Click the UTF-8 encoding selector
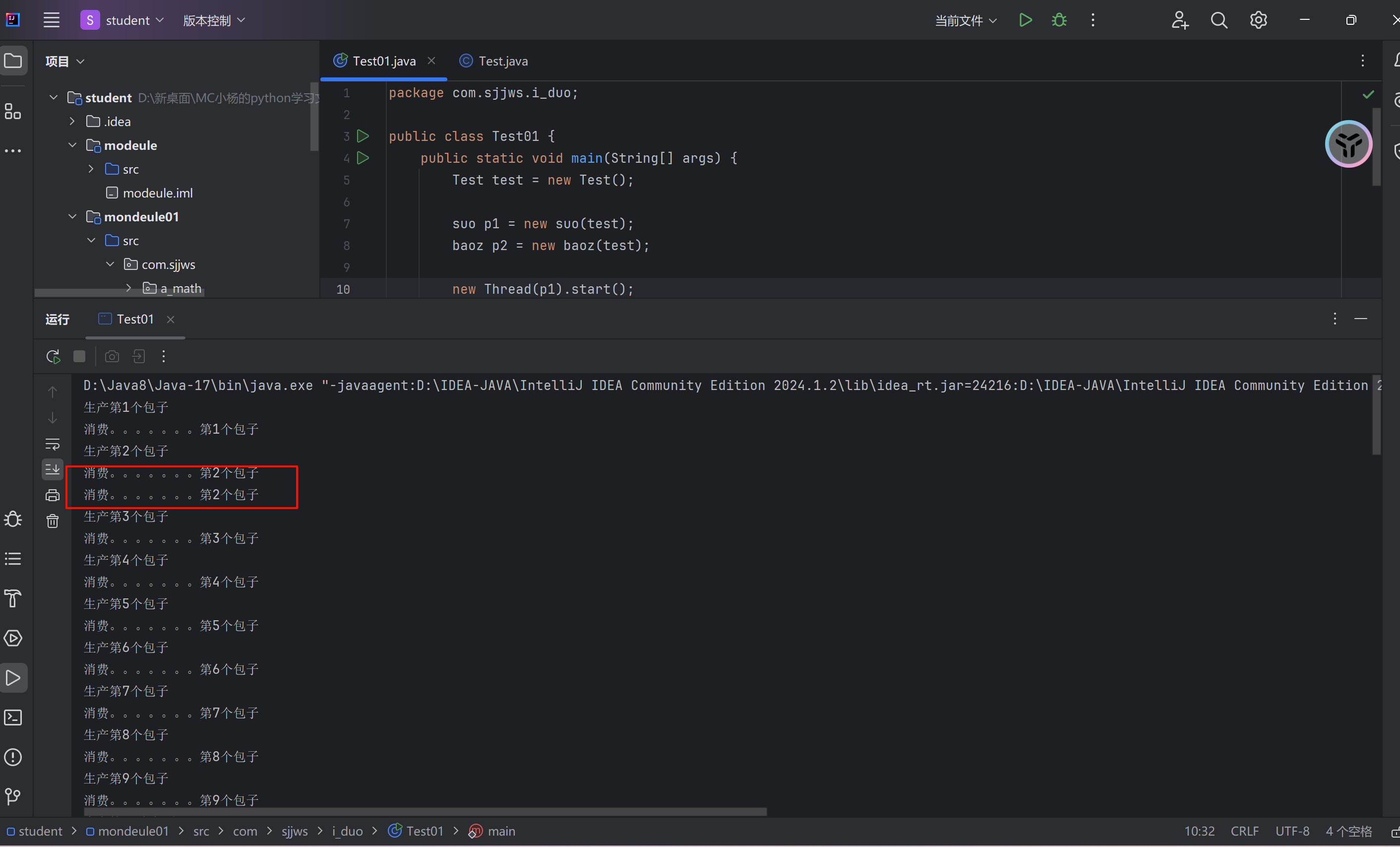 pos(1292,831)
